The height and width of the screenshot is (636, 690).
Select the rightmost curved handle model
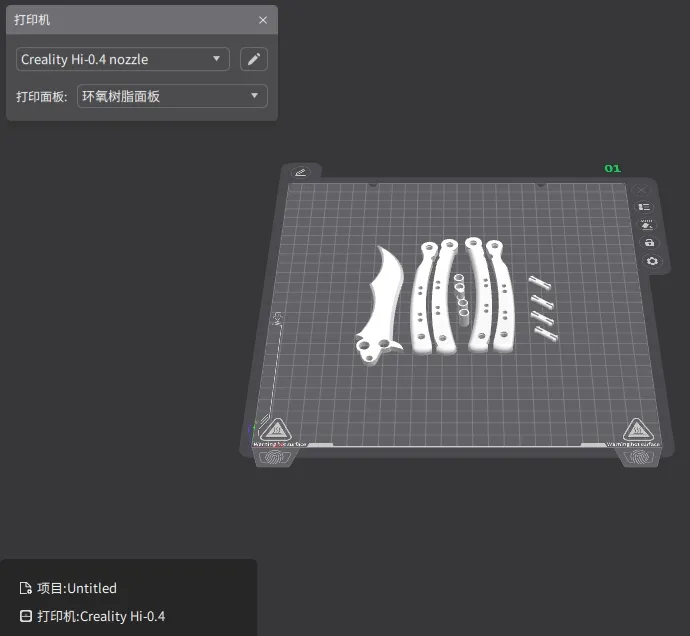(506, 300)
